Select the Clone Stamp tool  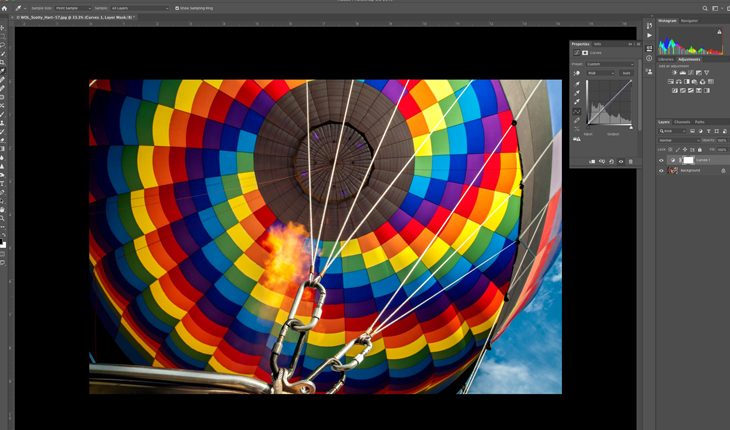[x=2, y=123]
